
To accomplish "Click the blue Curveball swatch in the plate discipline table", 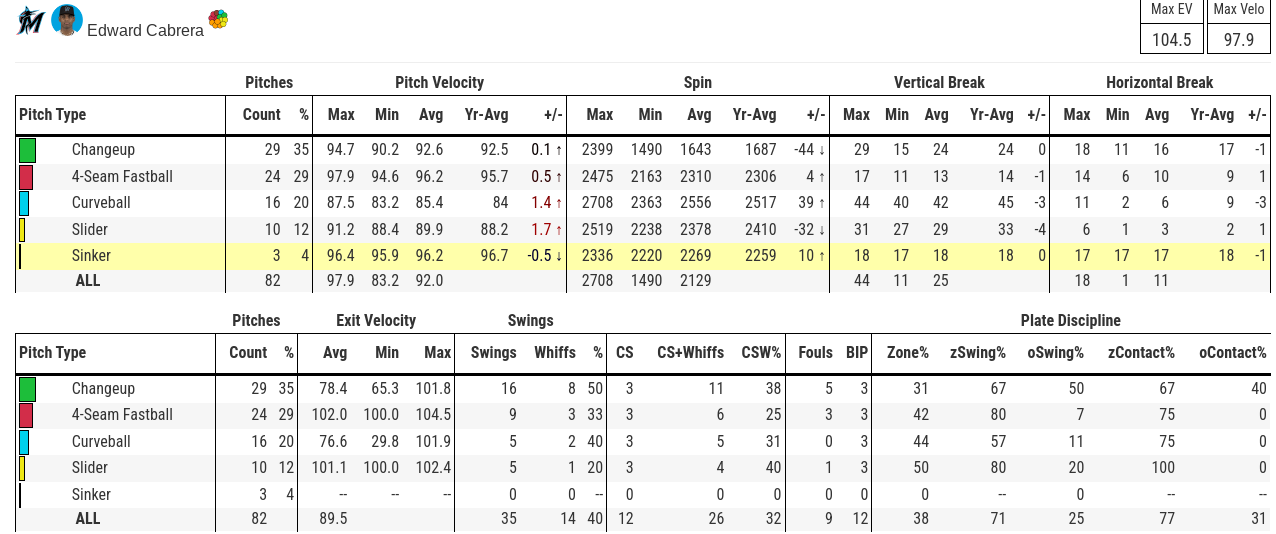I will (24, 442).
